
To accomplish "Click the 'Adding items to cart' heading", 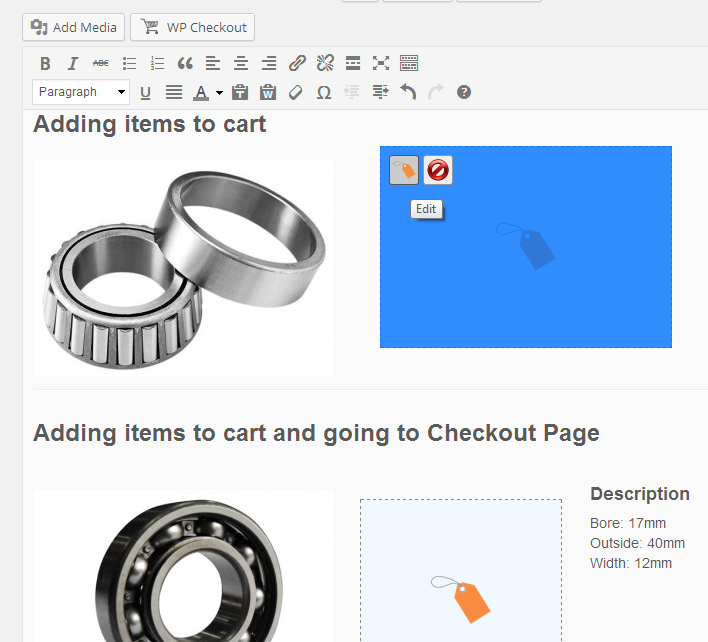I will pos(149,124).
